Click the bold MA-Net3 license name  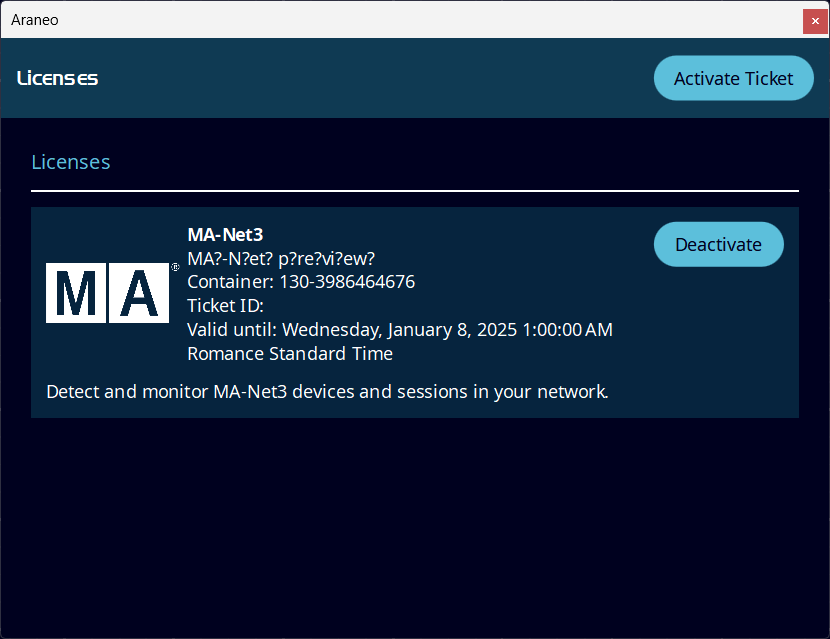click(x=225, y=235)
